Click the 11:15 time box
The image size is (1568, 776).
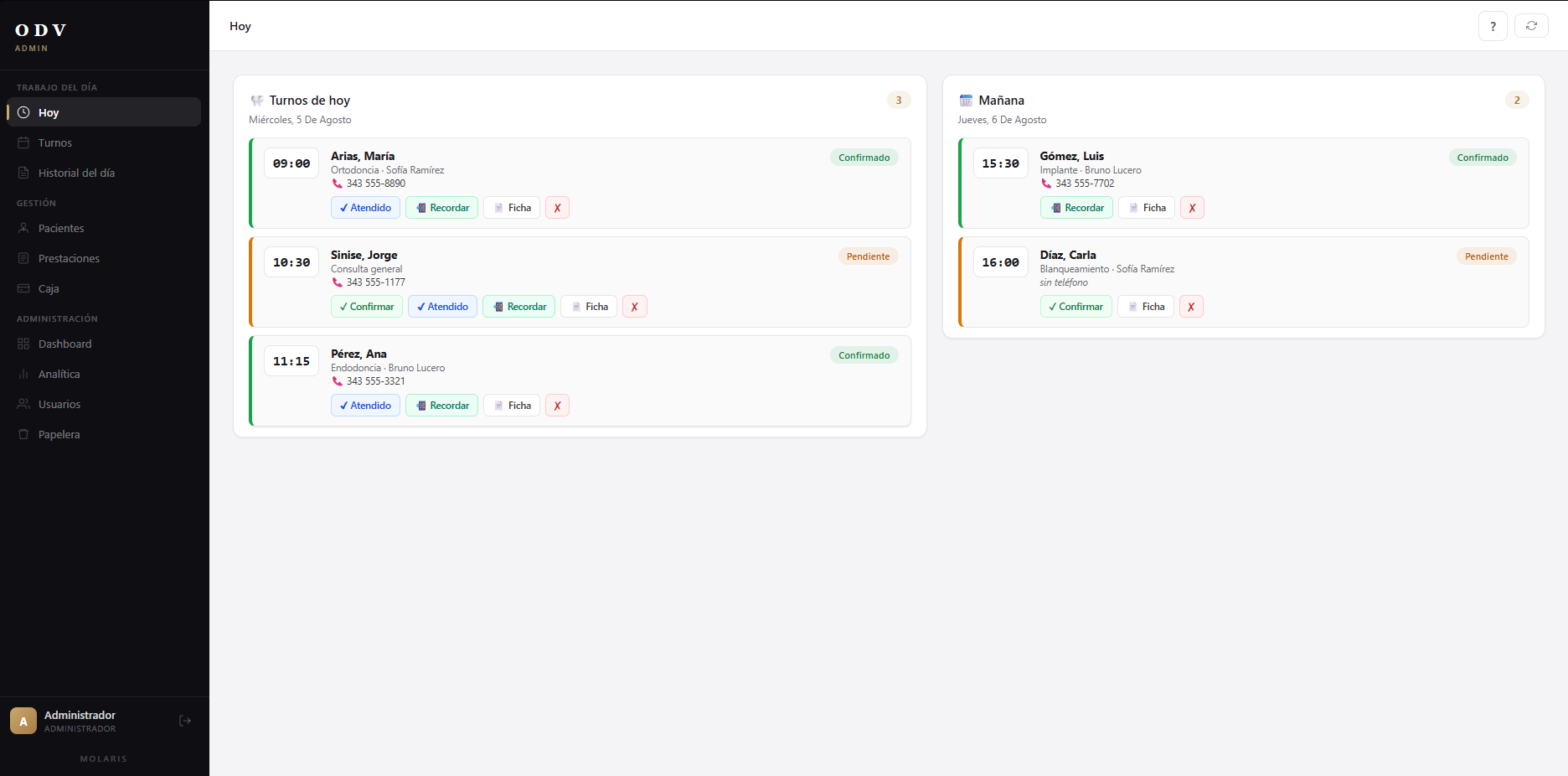click(291, 361)
